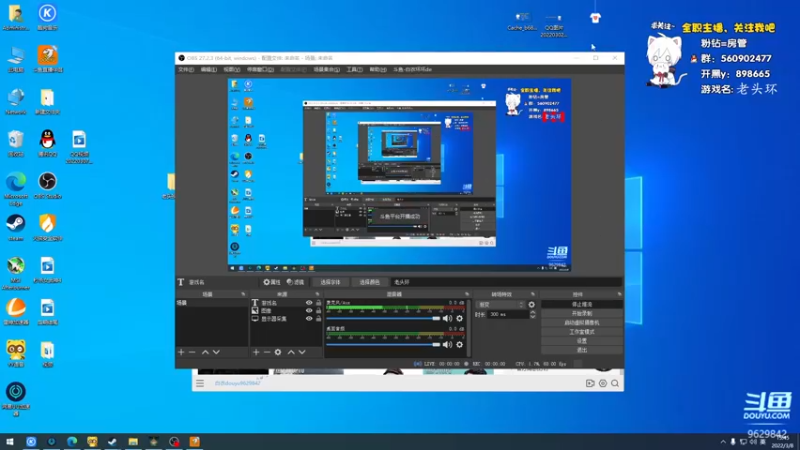Remove selected source with minus icon
Image resolution: width=800 pixels, height=450 pixels.
[x=267, y=352]
